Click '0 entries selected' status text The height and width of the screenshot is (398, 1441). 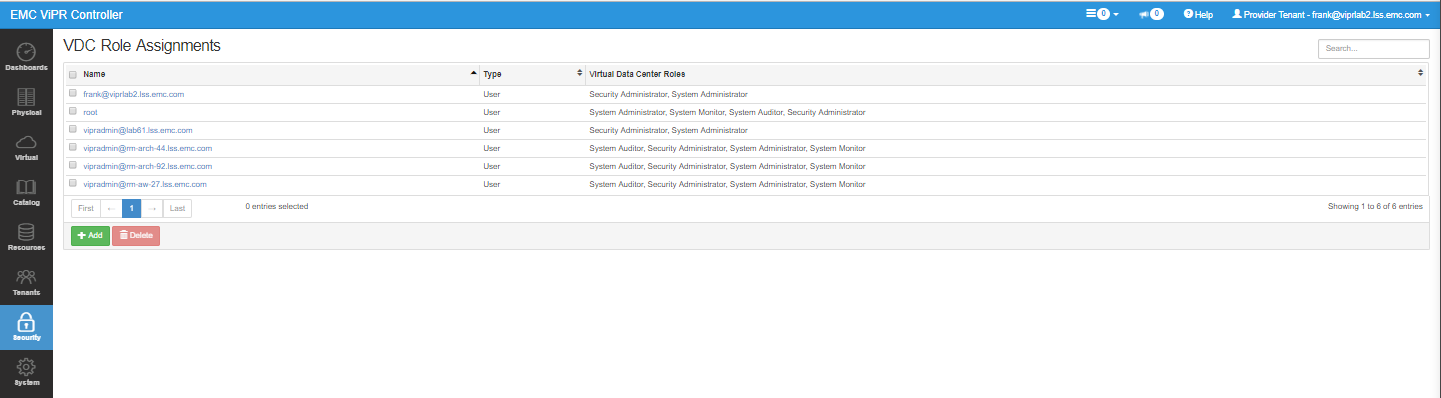pos(277,207)
